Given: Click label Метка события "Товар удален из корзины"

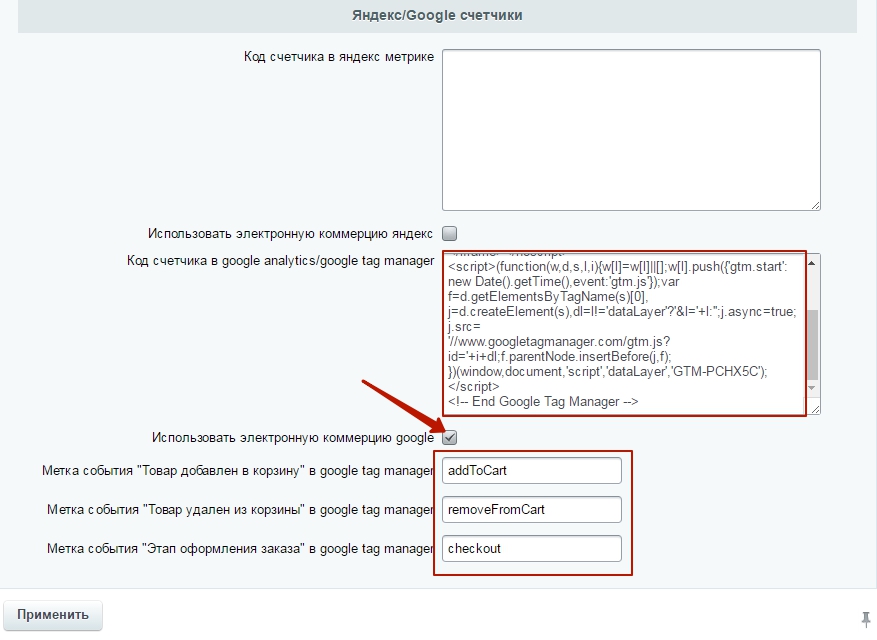Looking at the screenshot, I should (241, 510).
